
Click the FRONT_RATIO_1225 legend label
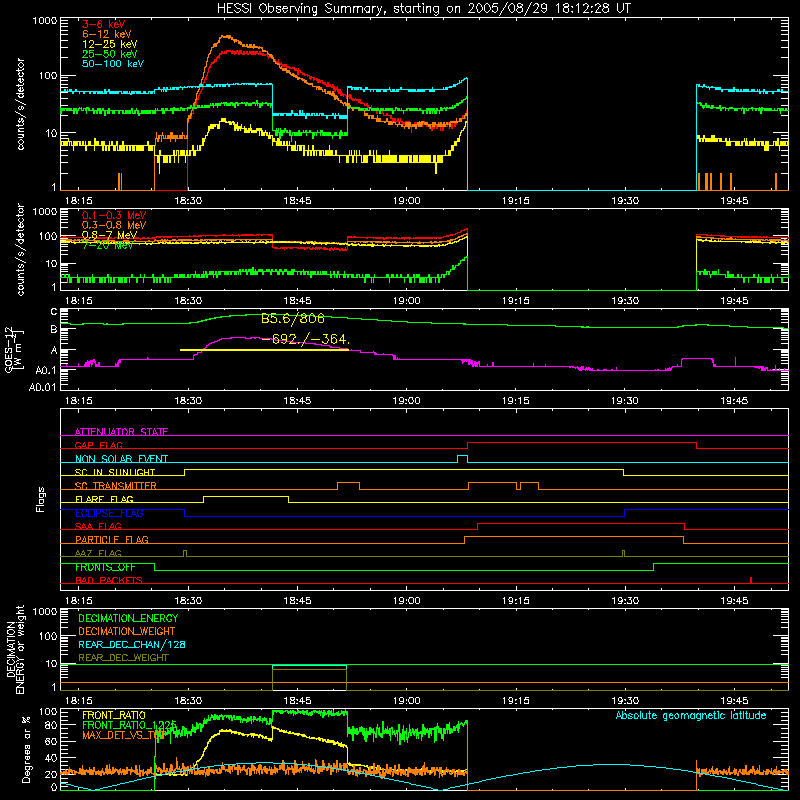pos(129,725)
